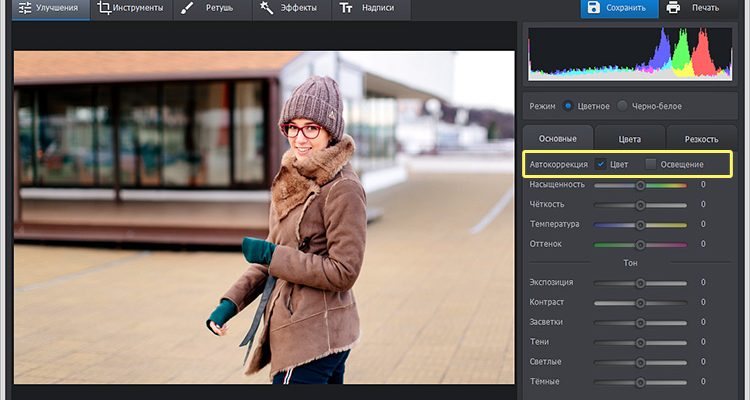The height and width of the screenshot is (400, 750).
Task: Click the Температура slider handle
Action: click(640, 224)
